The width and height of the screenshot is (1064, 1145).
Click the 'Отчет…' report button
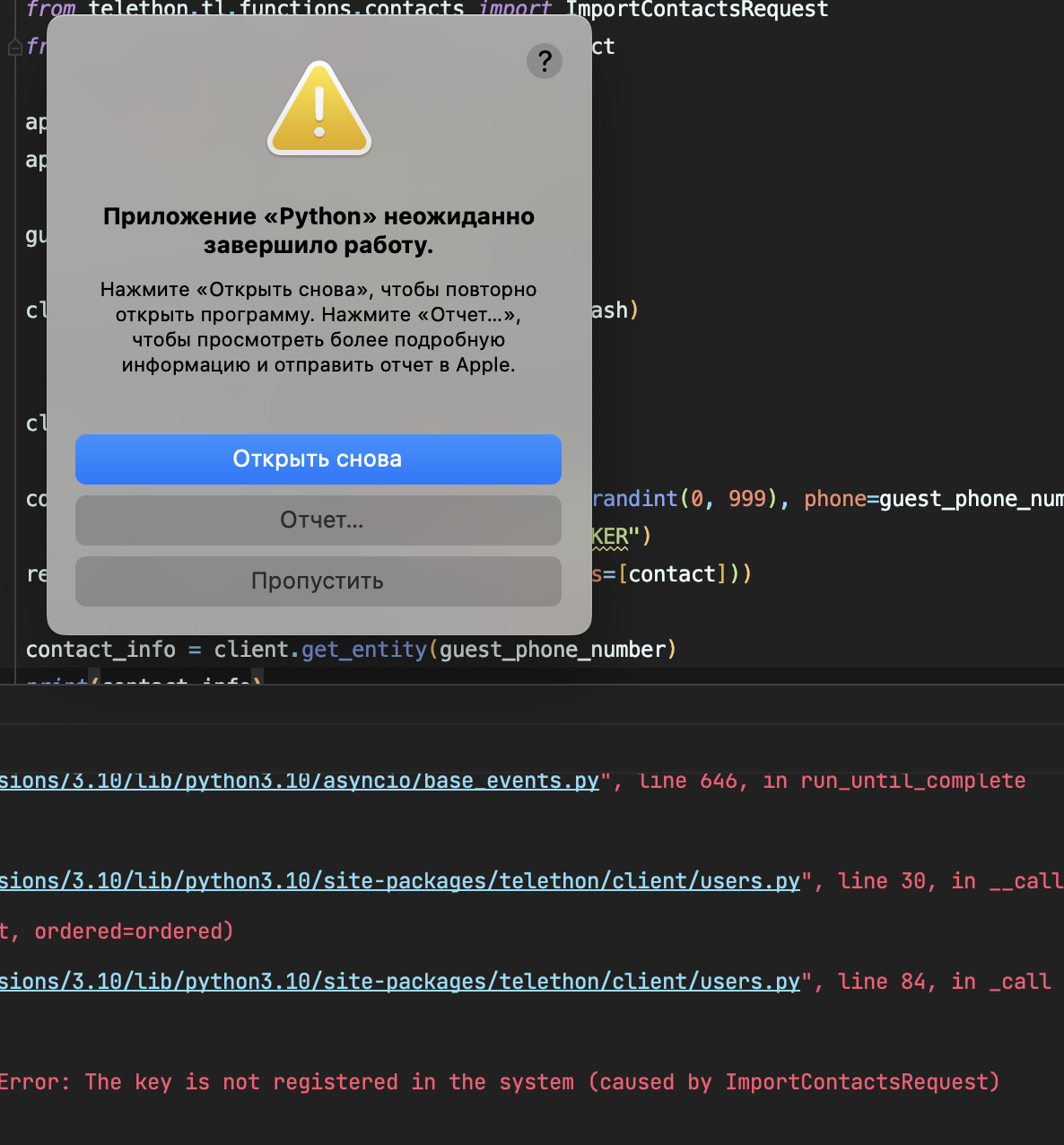pos(318,520)
